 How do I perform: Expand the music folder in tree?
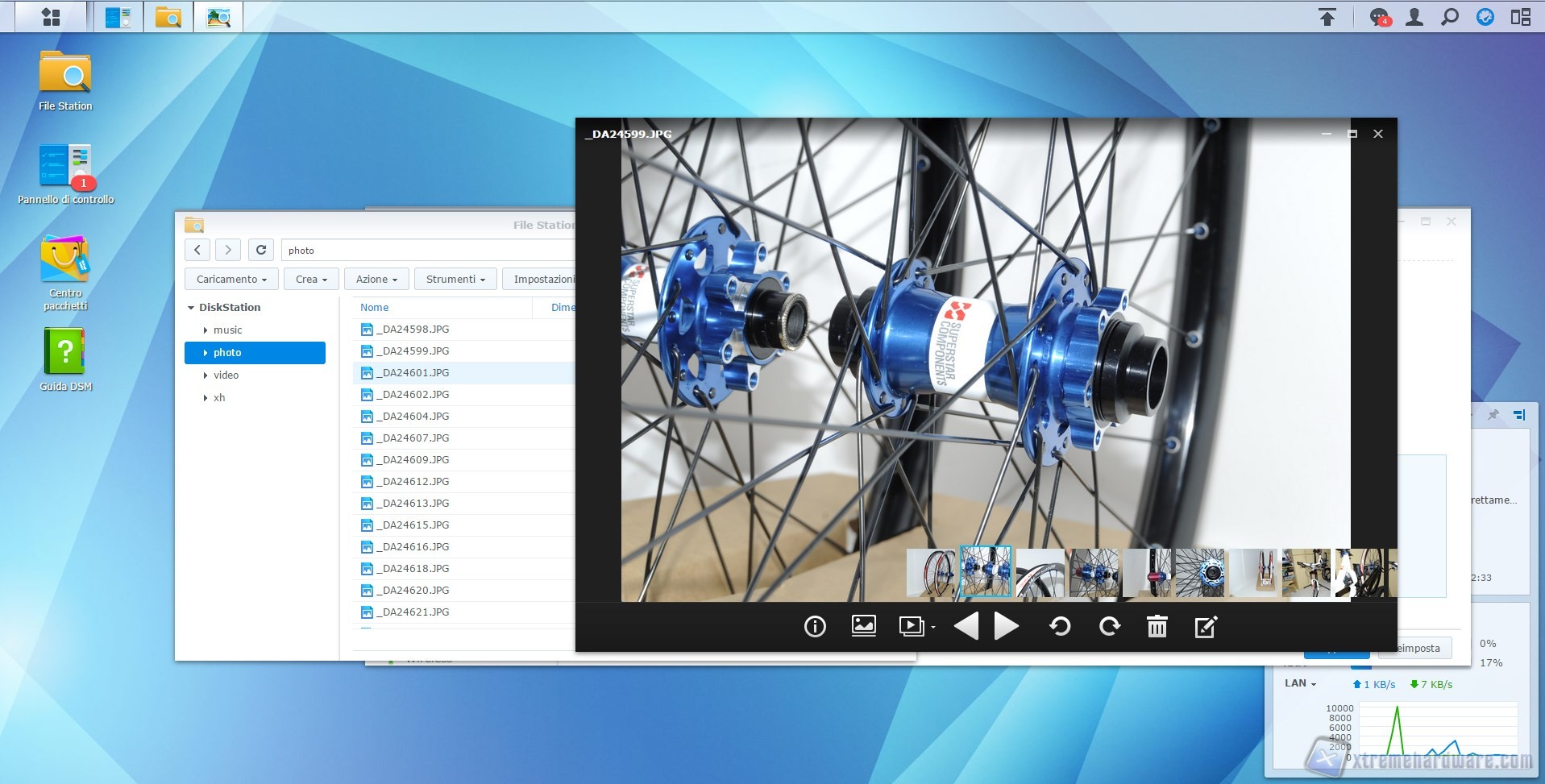point(206,330)
